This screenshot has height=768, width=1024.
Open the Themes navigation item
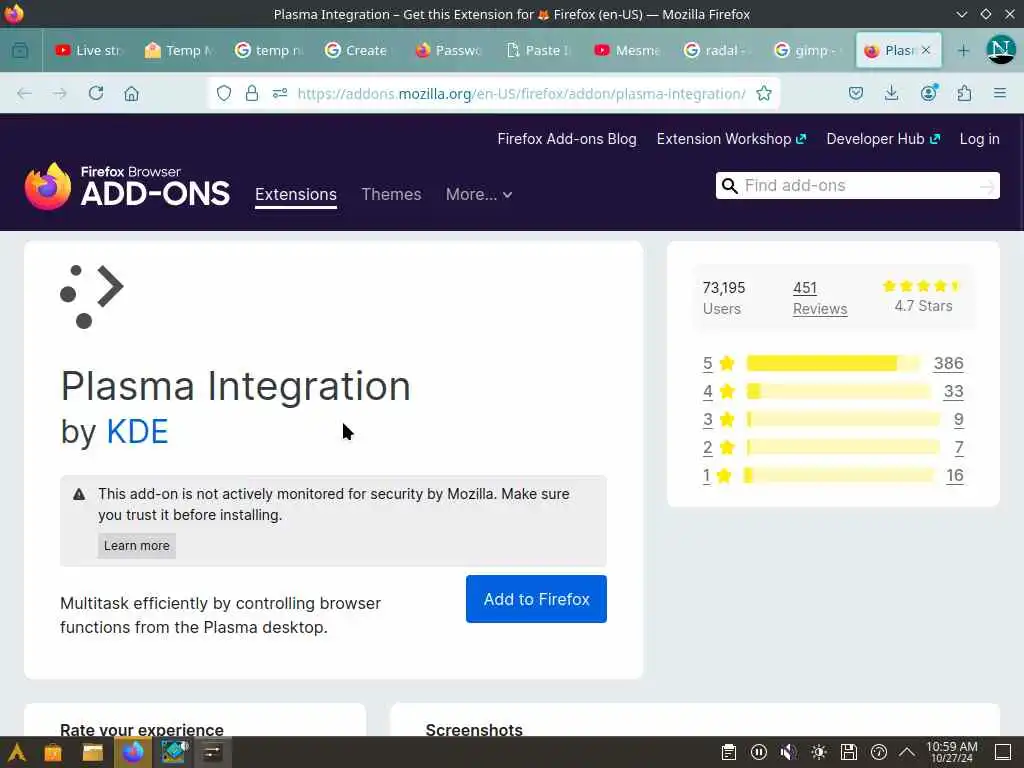pyautogui.click(x=391, y=195)
